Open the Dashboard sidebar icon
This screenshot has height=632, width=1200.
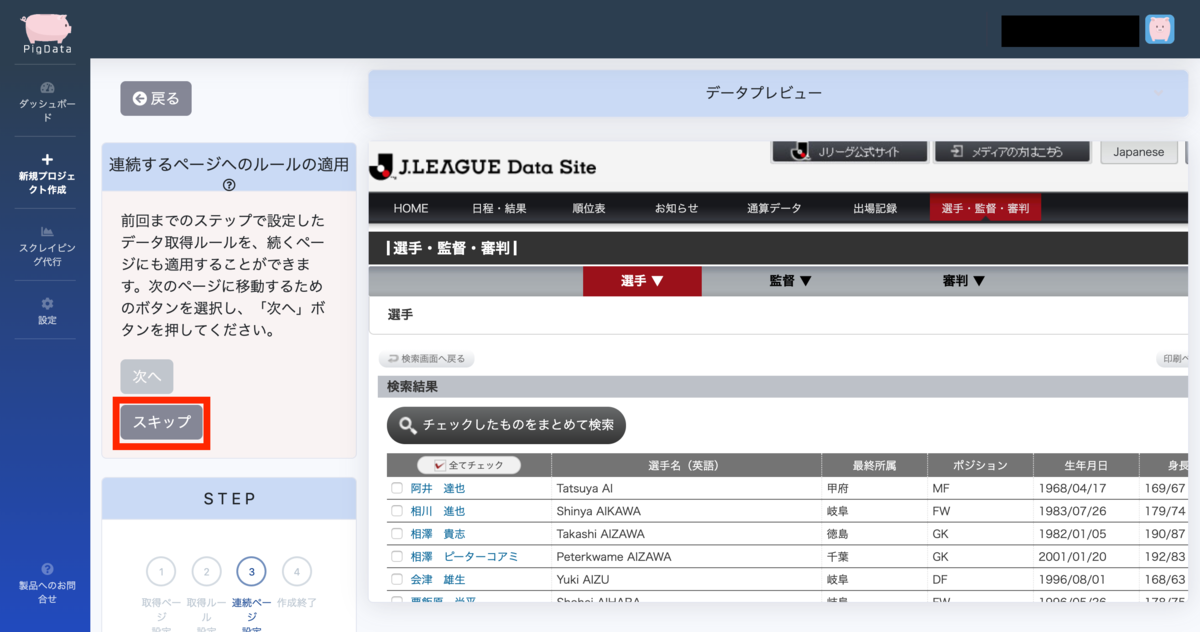(47, 87)
